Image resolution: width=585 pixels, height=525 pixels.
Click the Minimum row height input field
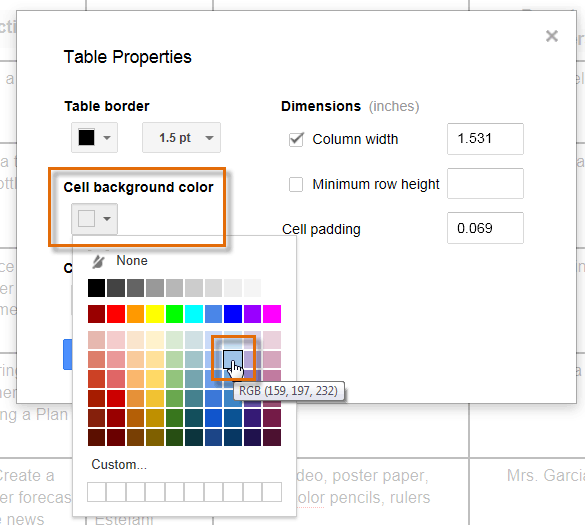pos(485,184)
